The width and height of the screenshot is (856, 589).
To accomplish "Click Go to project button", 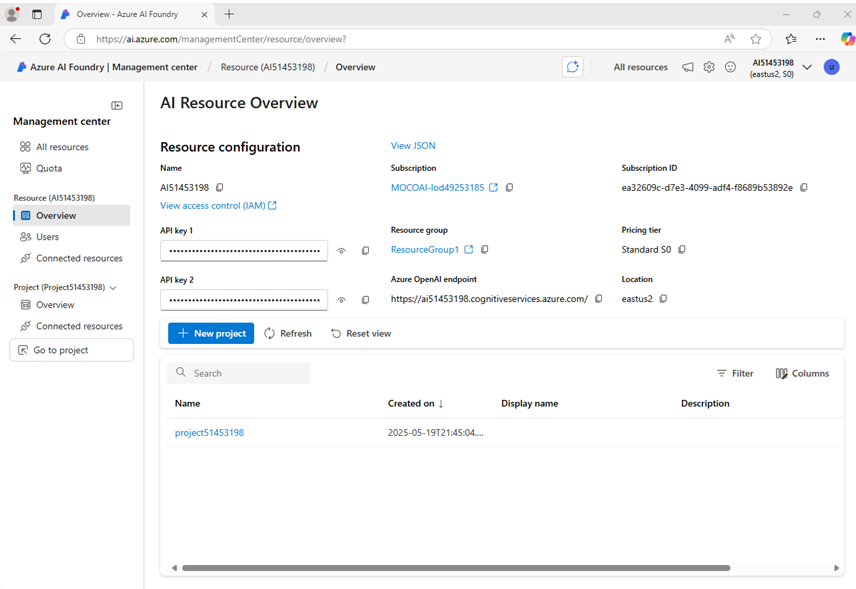I will point(72,350).
